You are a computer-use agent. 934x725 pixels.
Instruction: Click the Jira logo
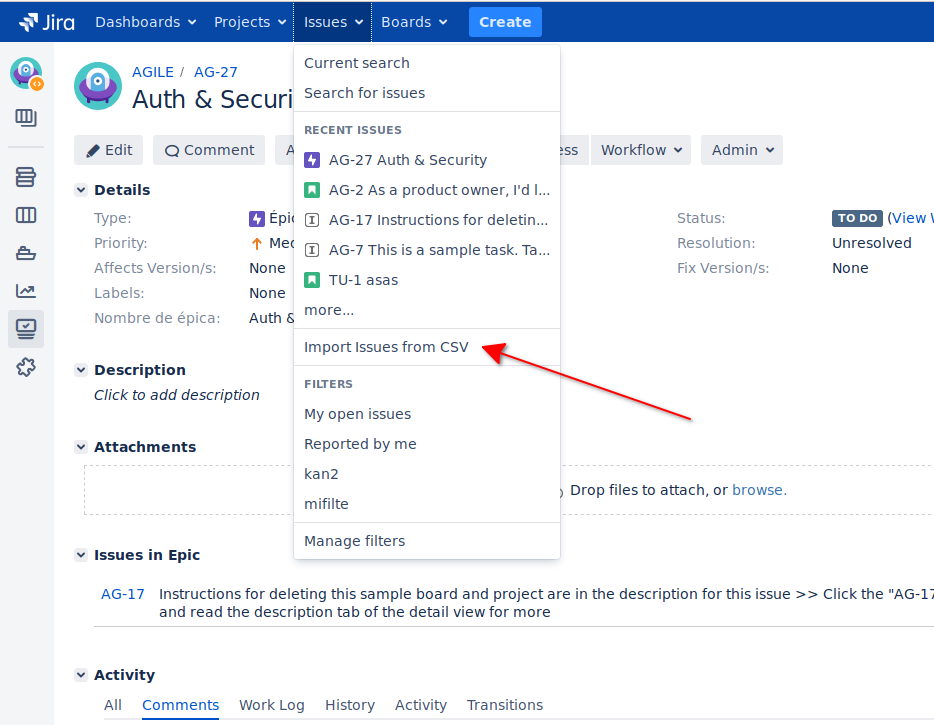[46, 22]
